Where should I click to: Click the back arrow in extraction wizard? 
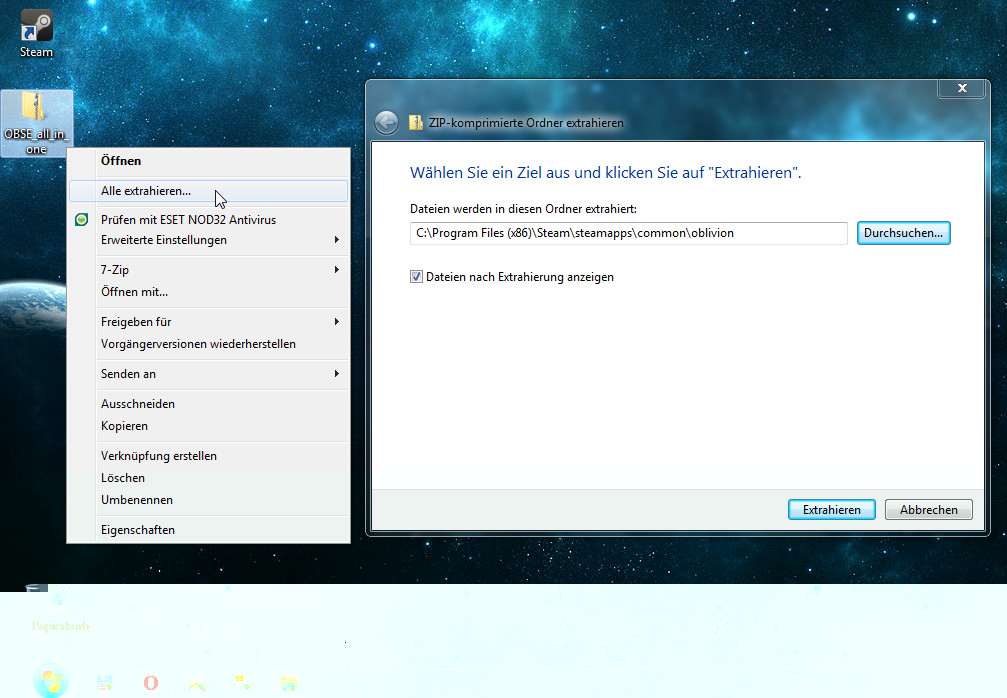point(386,123)
